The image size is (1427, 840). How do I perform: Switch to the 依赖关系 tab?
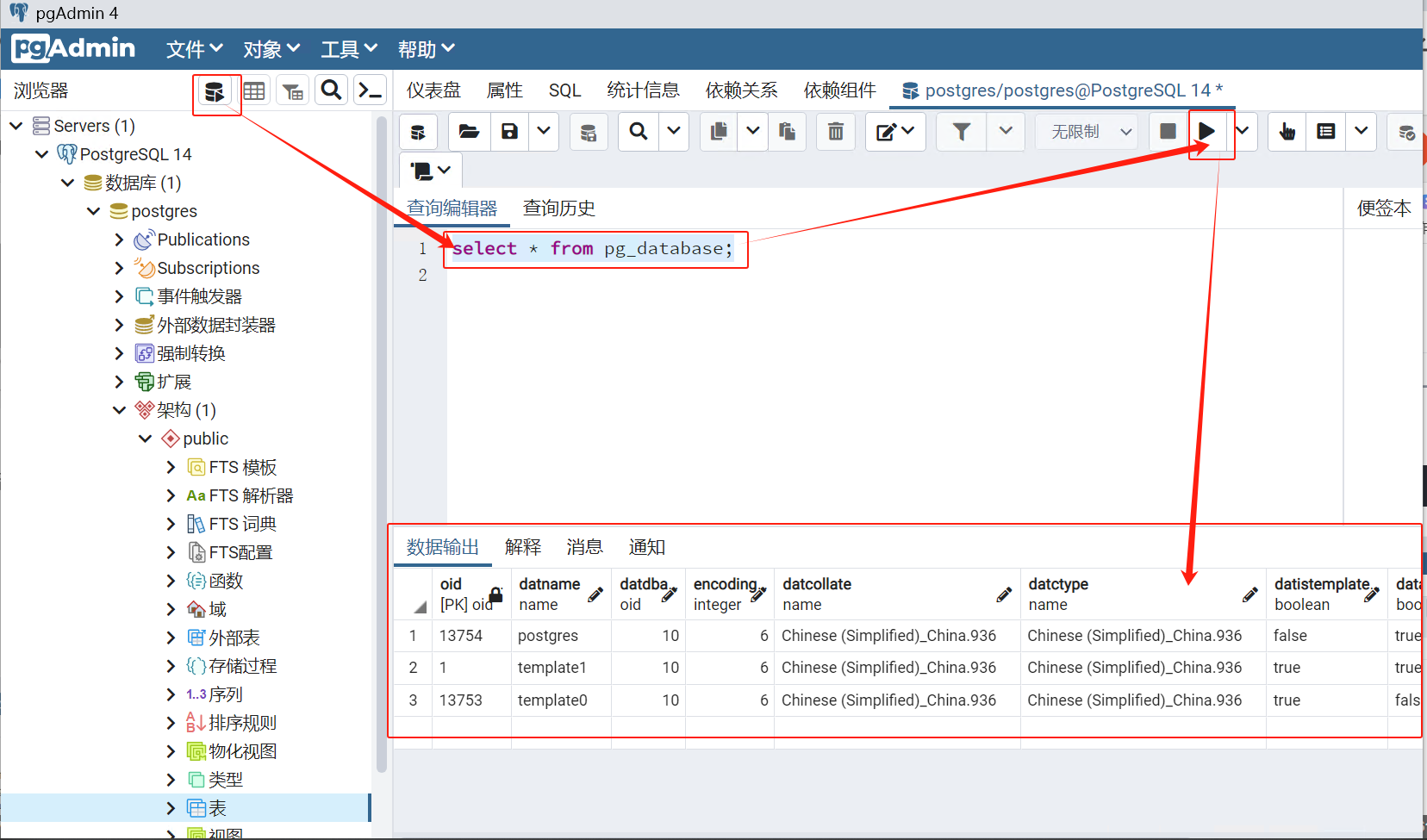click(x=741, y=90)
